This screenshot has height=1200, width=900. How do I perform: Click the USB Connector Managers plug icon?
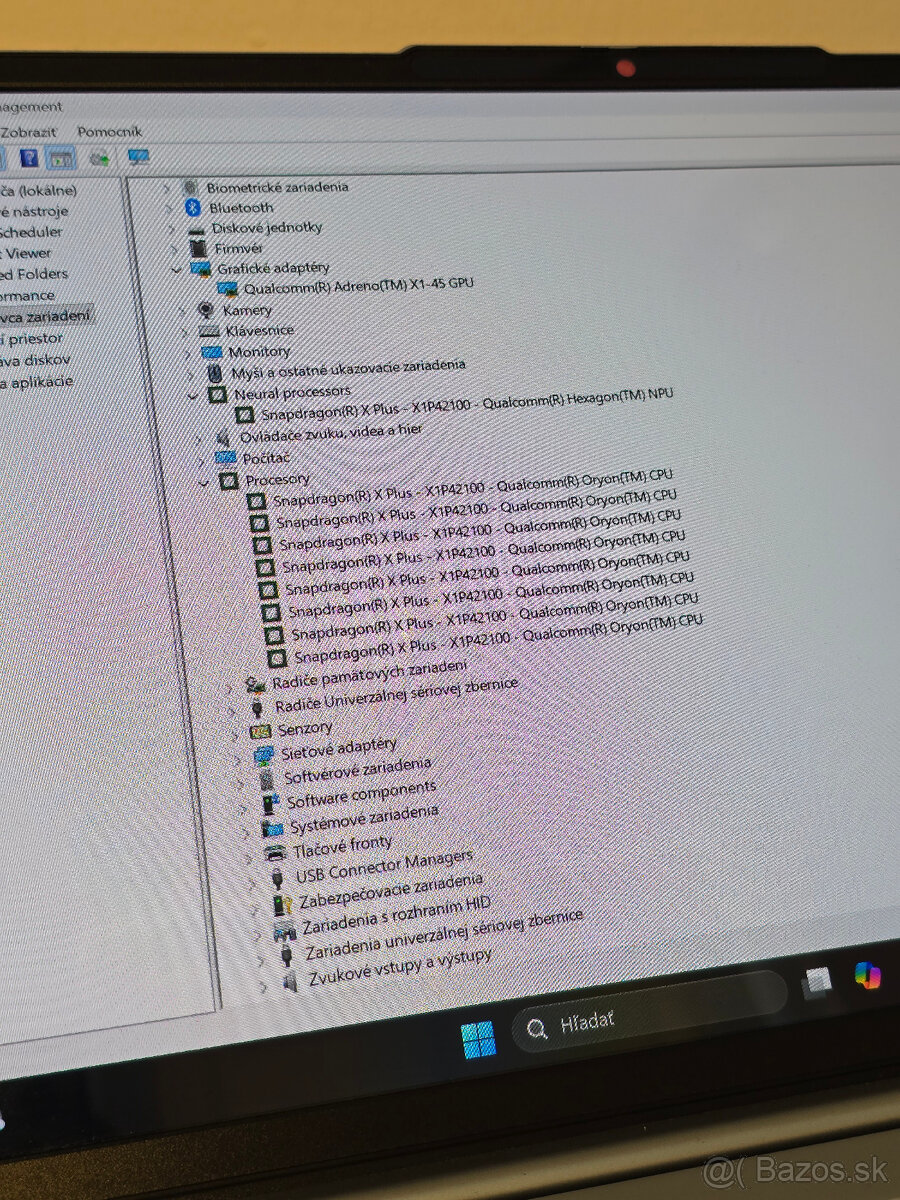279,879
